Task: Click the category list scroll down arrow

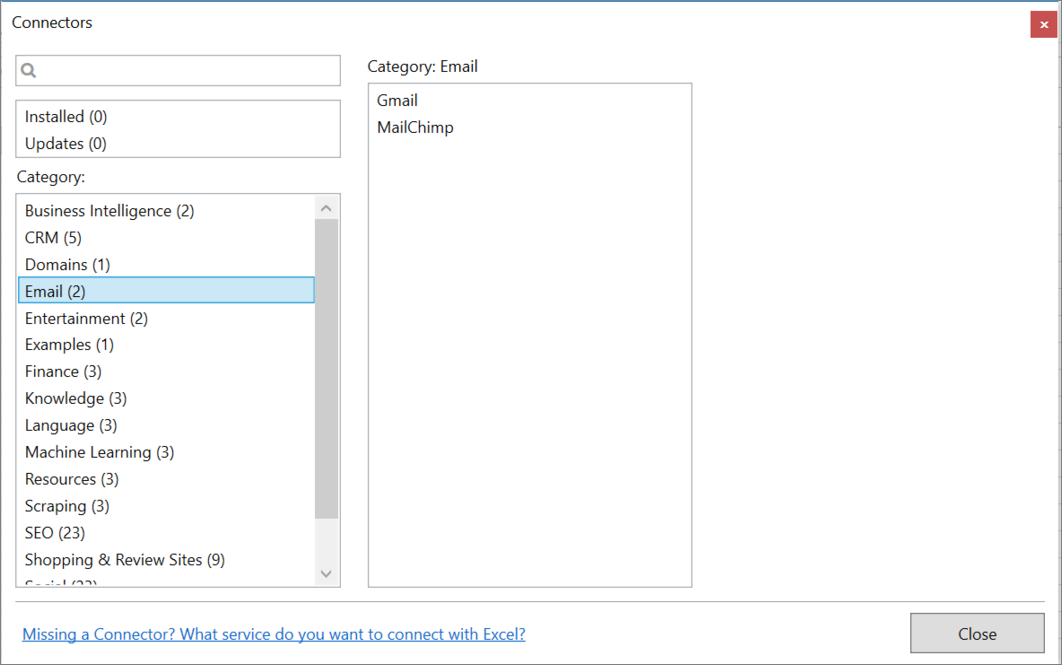Action: [326, 574]
